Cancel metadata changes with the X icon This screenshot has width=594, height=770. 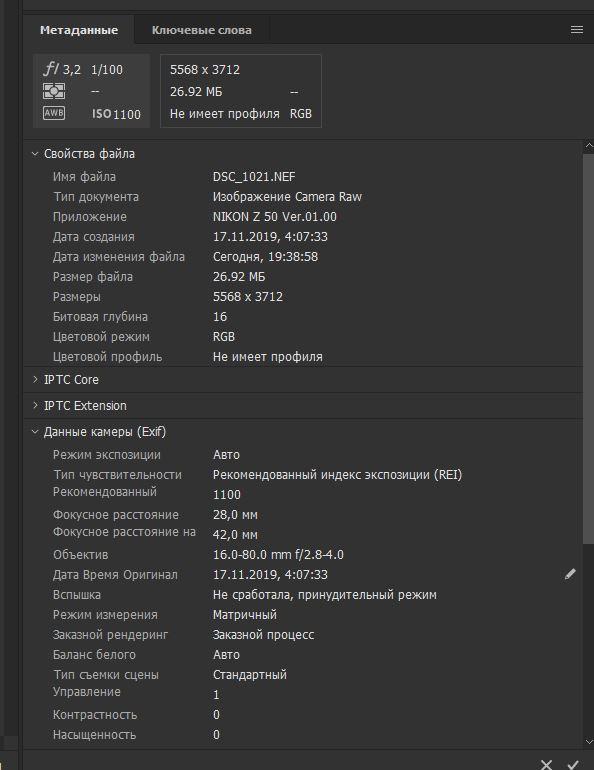click(x=546, y=765)
